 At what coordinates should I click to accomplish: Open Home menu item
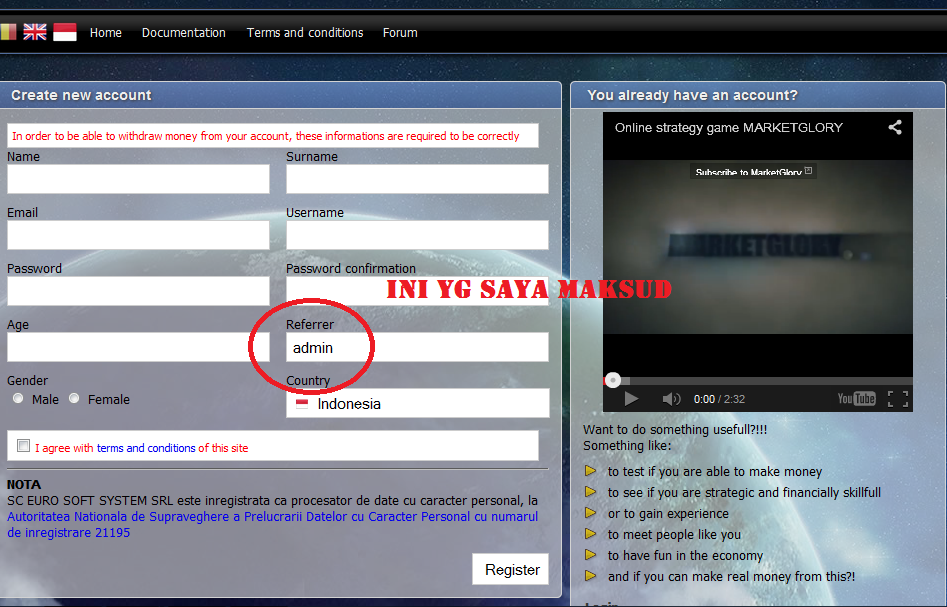106,33
